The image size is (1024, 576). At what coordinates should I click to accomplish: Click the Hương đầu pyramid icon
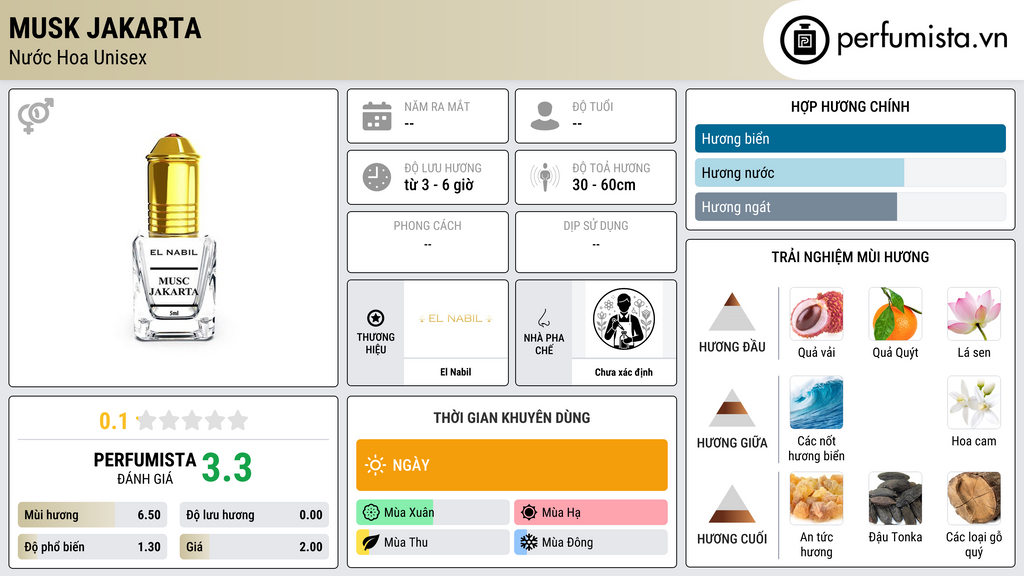[x=732, y=312]
